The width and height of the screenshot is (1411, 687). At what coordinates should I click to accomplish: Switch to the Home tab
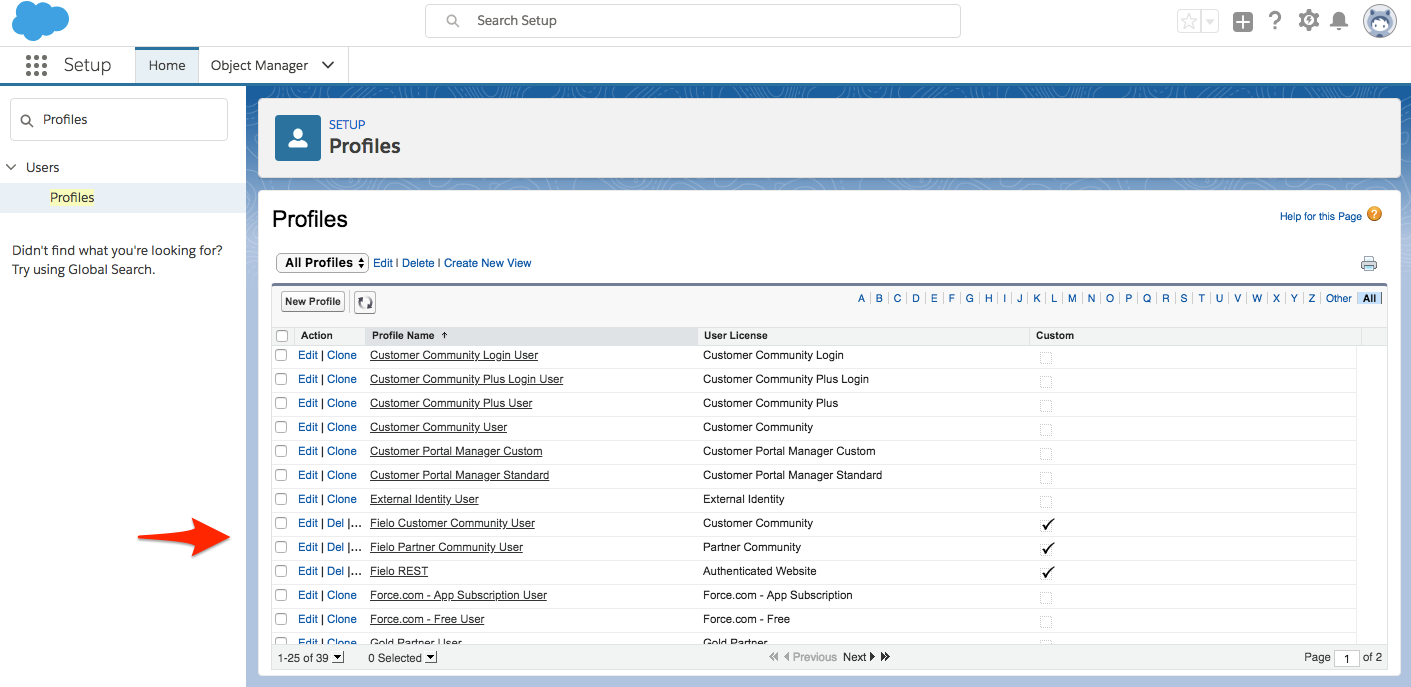[x=167, y=65]
